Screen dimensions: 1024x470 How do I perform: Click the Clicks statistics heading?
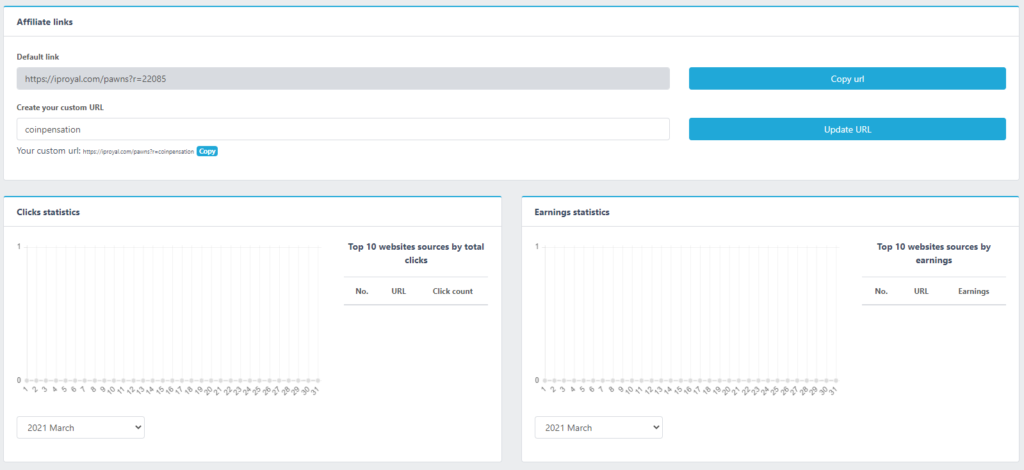(x=48, y=212)
